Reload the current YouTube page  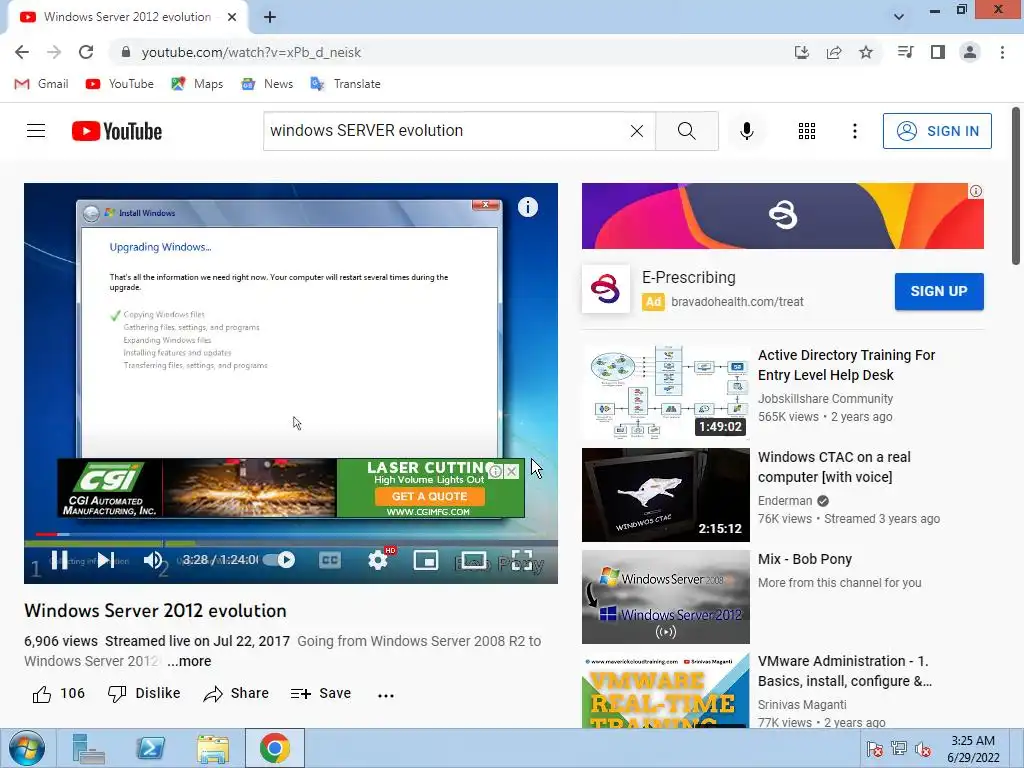(x=86, y=52)
